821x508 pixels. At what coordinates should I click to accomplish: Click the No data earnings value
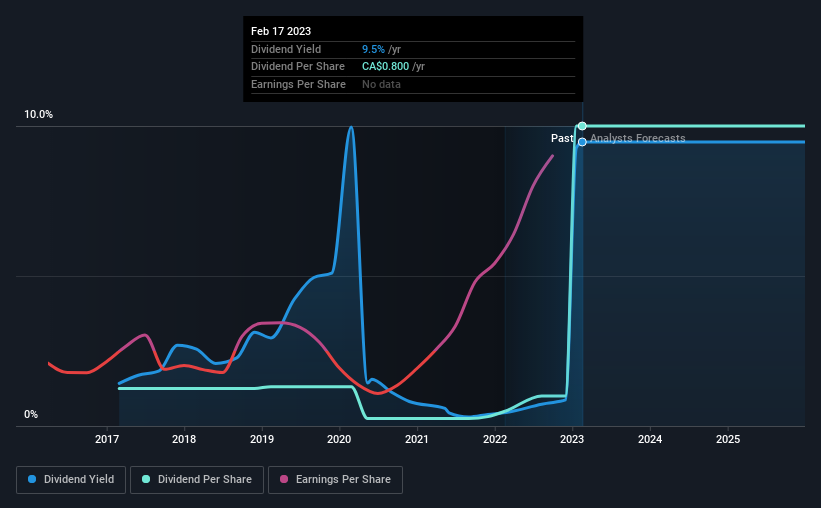[x=381, y=84]
